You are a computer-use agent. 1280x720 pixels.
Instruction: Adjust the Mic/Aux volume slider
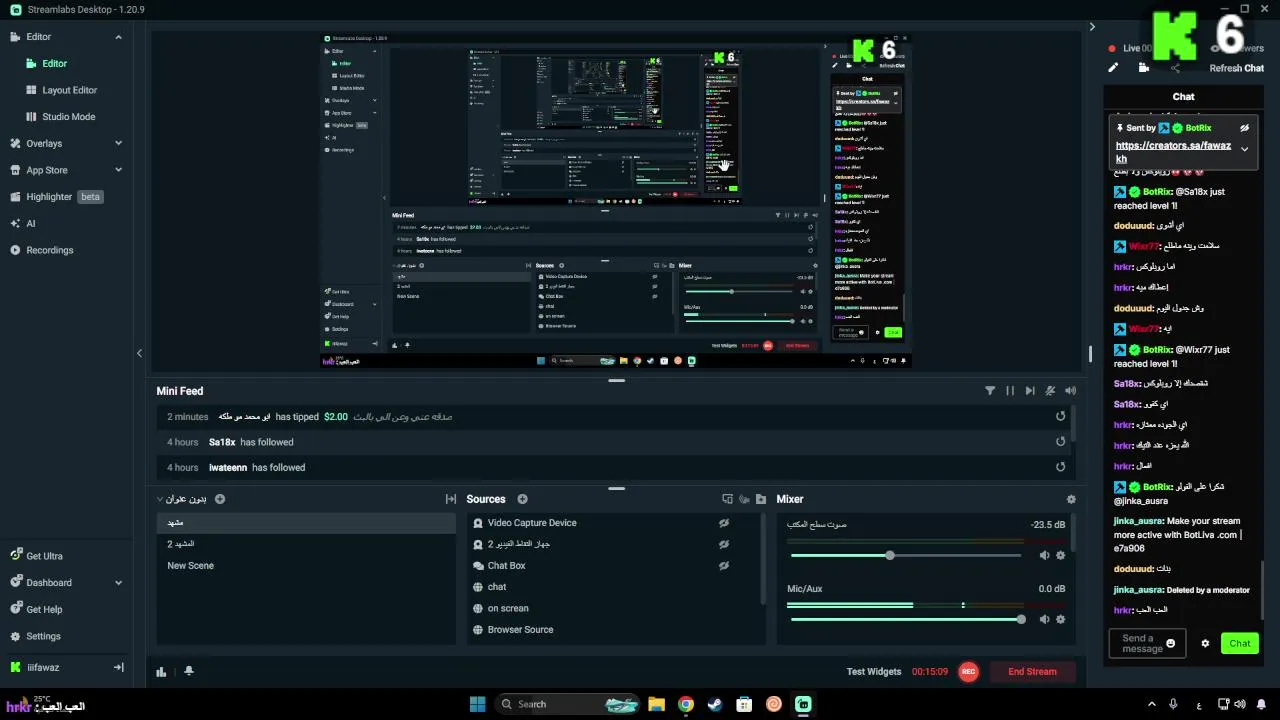(x=1020, y=619)
